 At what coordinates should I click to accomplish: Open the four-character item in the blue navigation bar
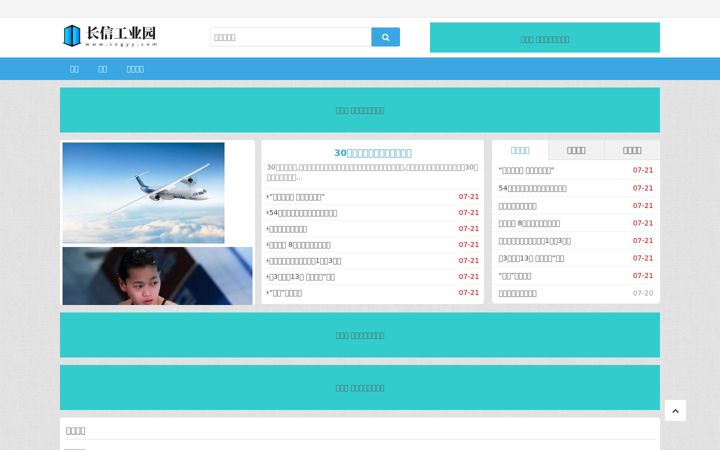(135, 69)
